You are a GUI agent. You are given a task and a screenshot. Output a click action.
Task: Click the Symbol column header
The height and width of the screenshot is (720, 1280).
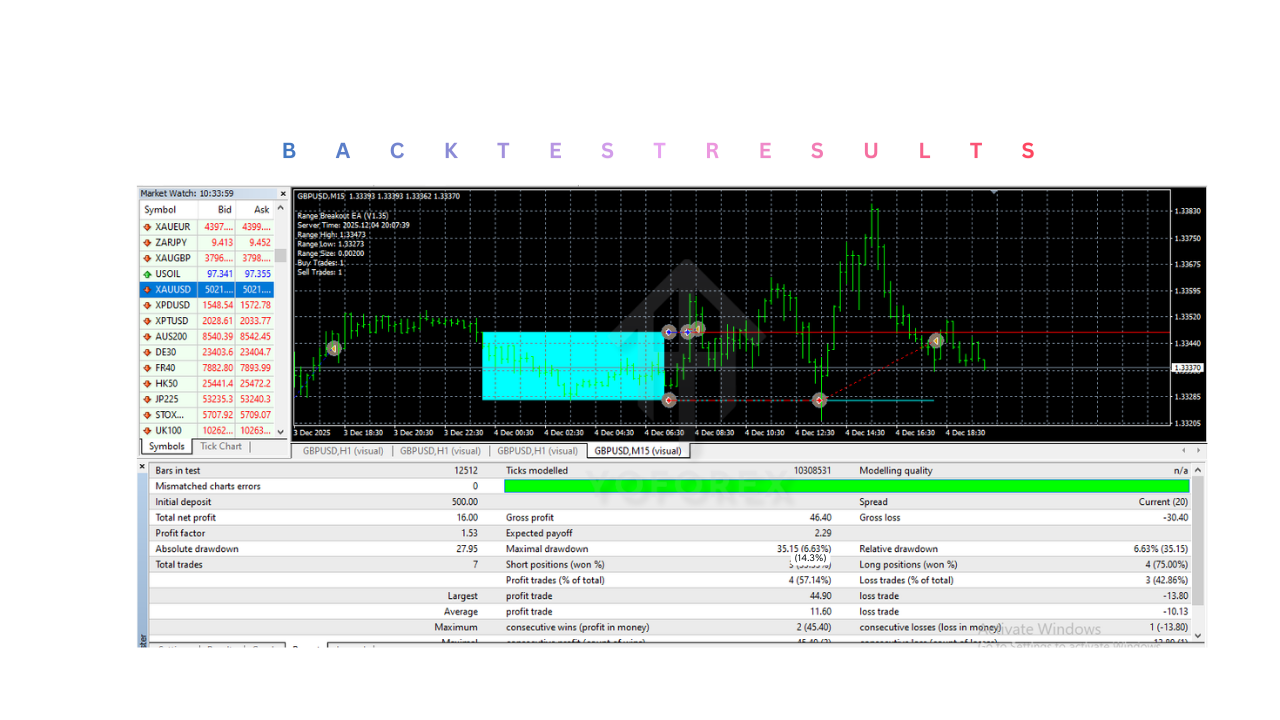click(160, 209)
